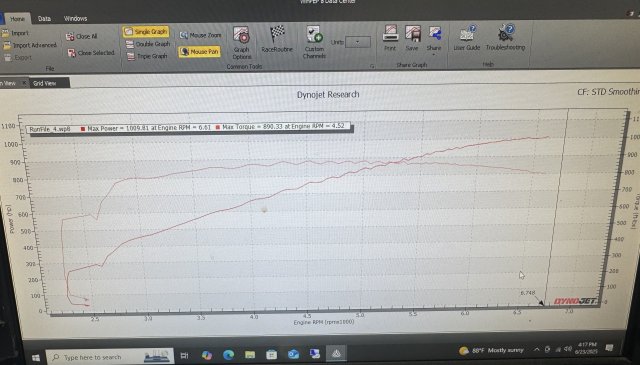Image resolution: width=640 pixels, height=365 pixels.
Task: Open the User Guide
Action: [467, 38]
